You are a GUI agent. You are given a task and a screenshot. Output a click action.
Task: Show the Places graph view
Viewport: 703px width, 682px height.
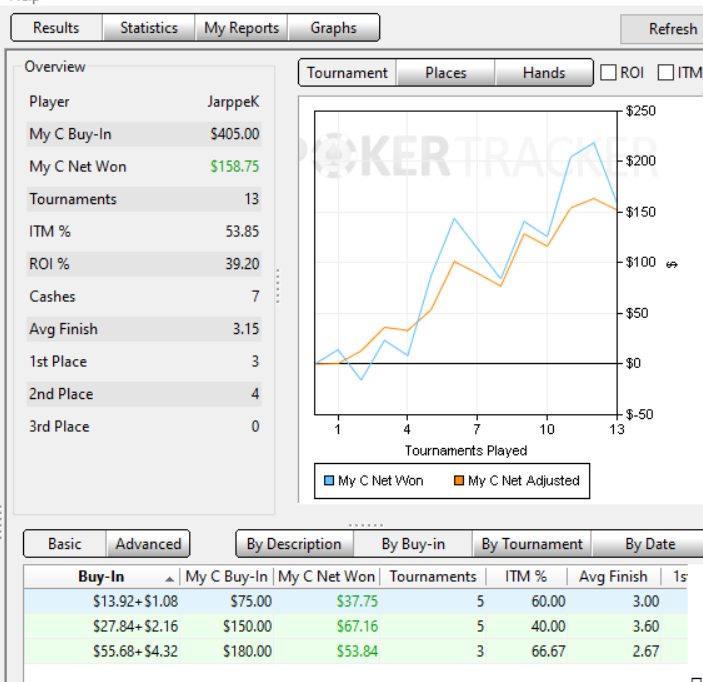click(446, 73)
